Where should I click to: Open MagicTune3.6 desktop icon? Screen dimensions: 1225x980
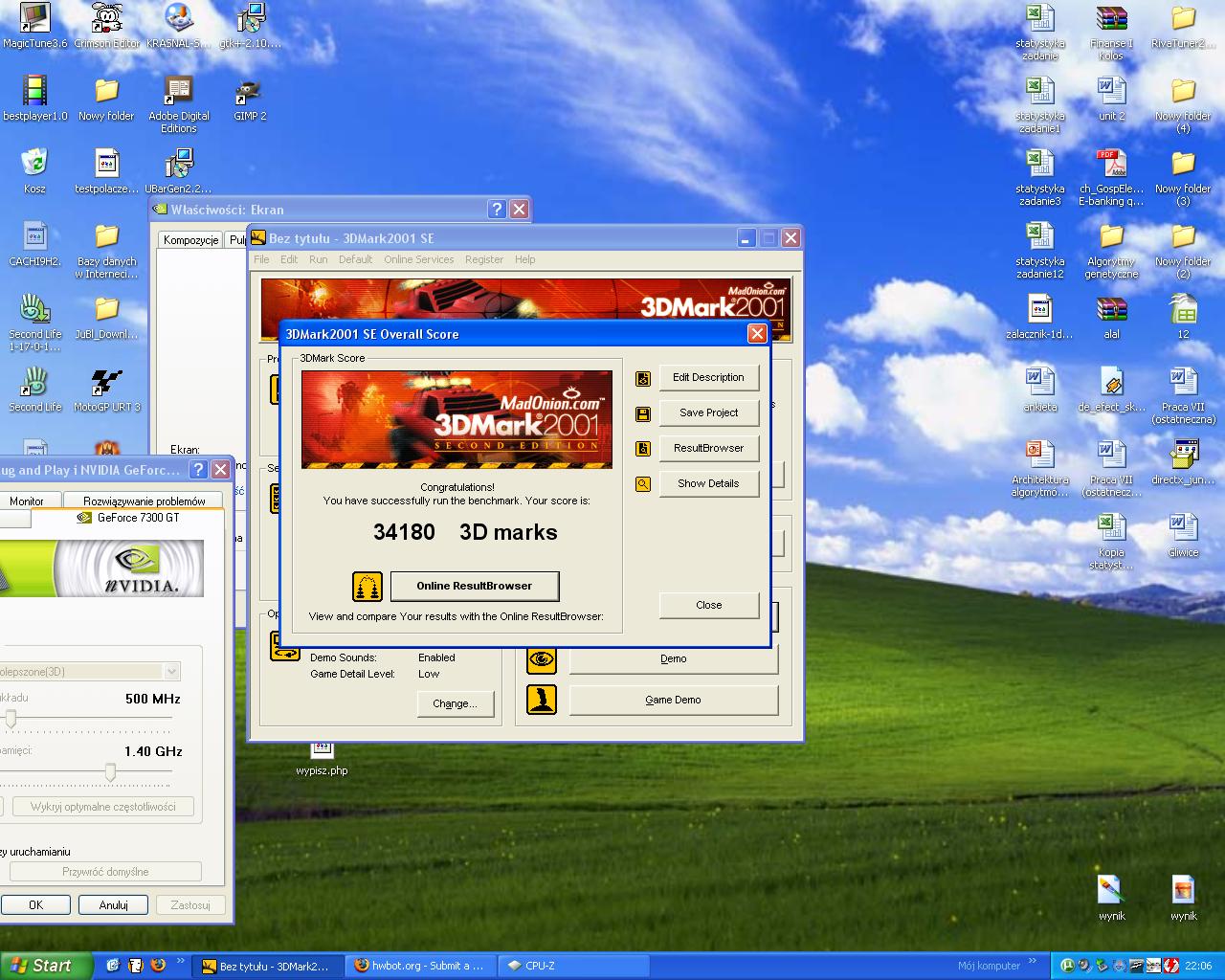coord(34,27)
